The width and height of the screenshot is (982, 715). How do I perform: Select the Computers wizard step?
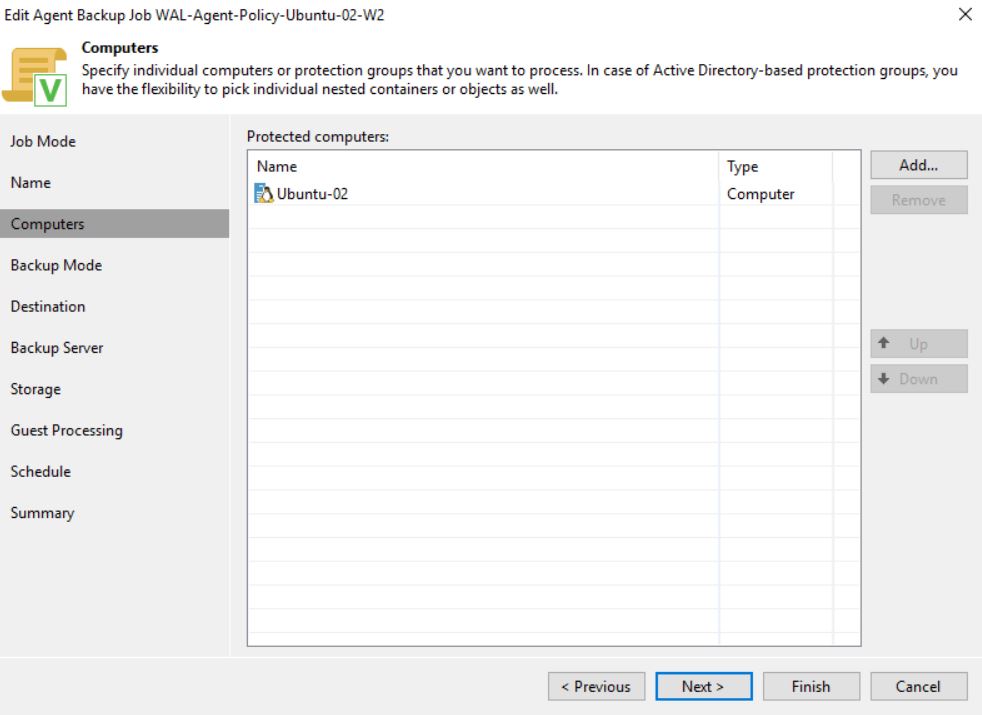click(x=115, y=224)
